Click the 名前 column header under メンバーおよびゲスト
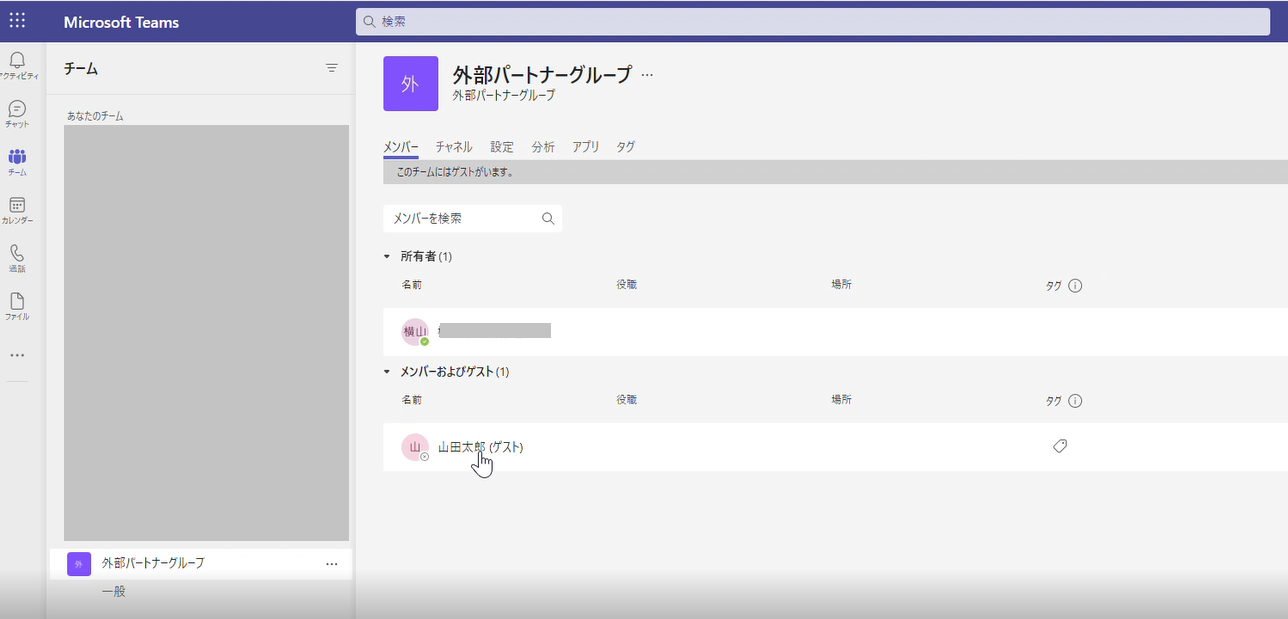Screen dimensions: 1288x619 click(x=412, y=400)
